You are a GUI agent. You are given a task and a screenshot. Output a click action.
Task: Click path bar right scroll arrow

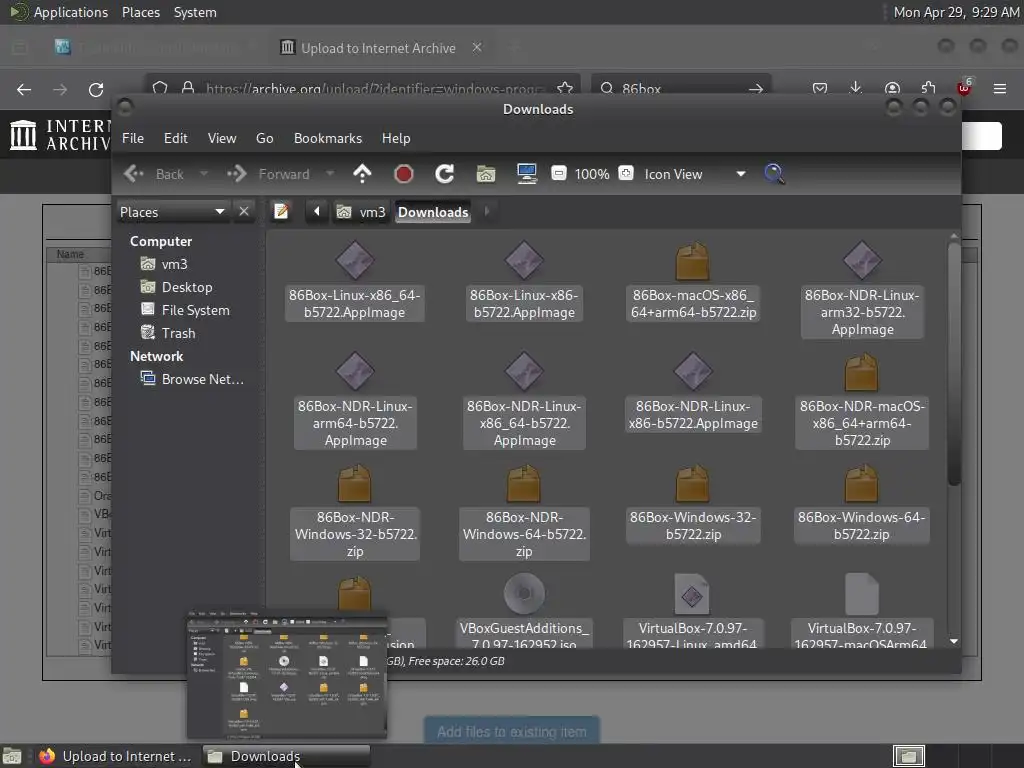[487, 211]
